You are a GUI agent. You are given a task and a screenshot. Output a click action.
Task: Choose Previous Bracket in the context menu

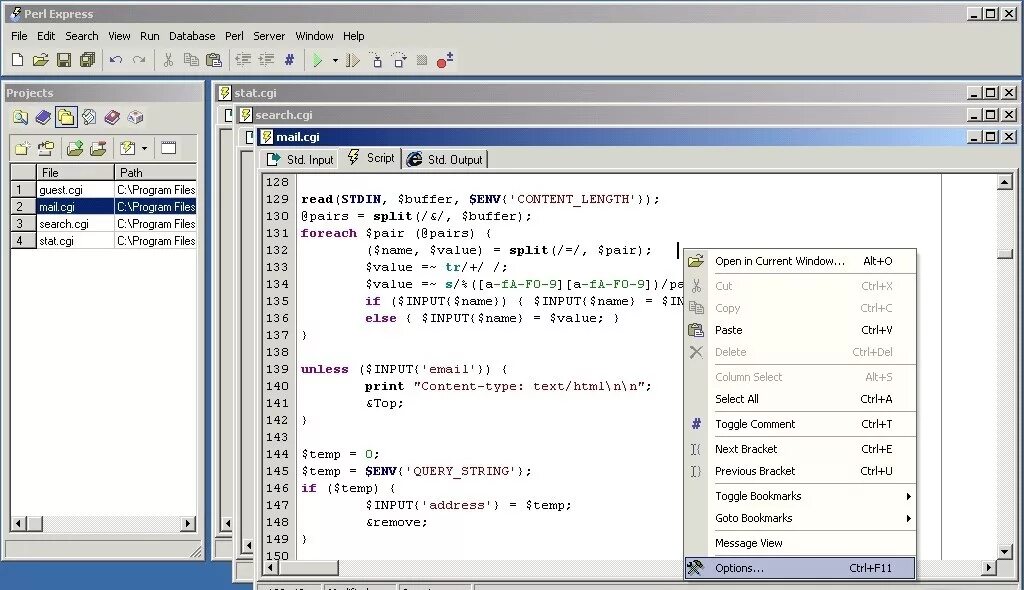[x=800, y=471]
